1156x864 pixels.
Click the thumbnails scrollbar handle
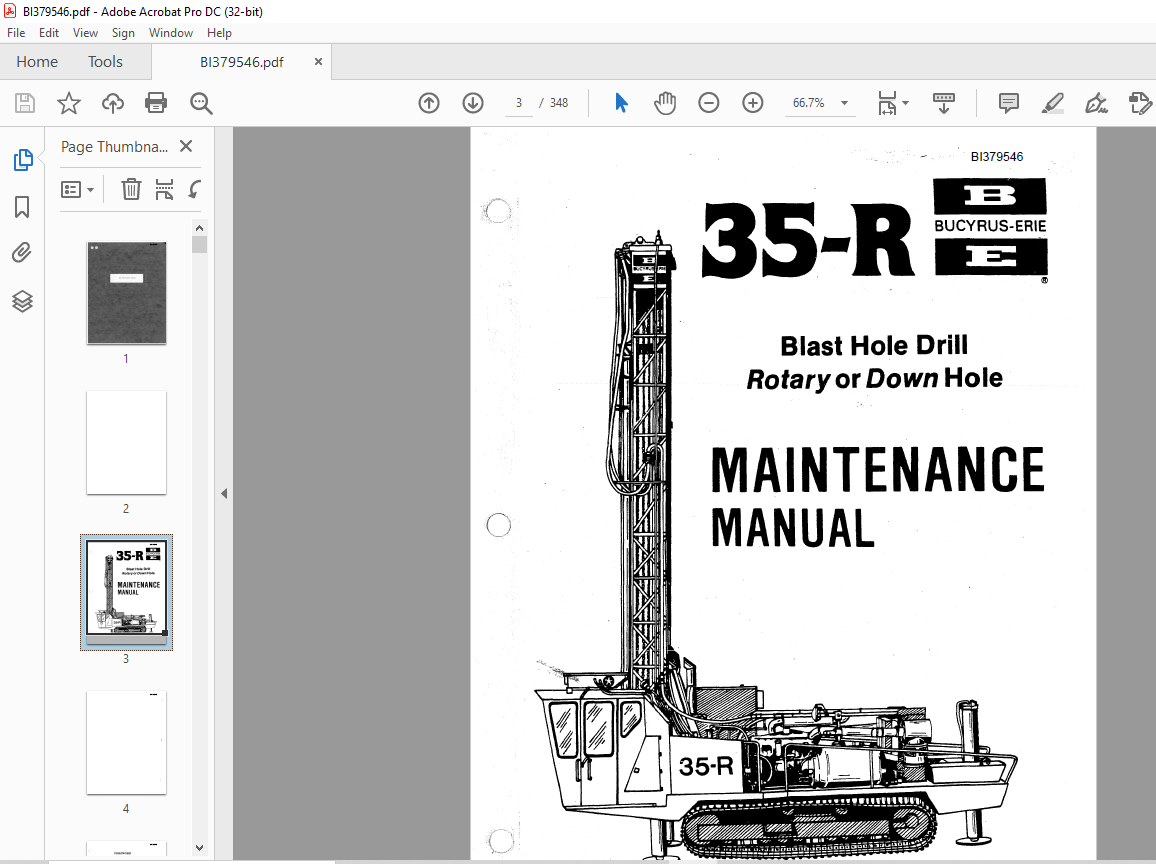pyautogui.click(x=199, y=245)
